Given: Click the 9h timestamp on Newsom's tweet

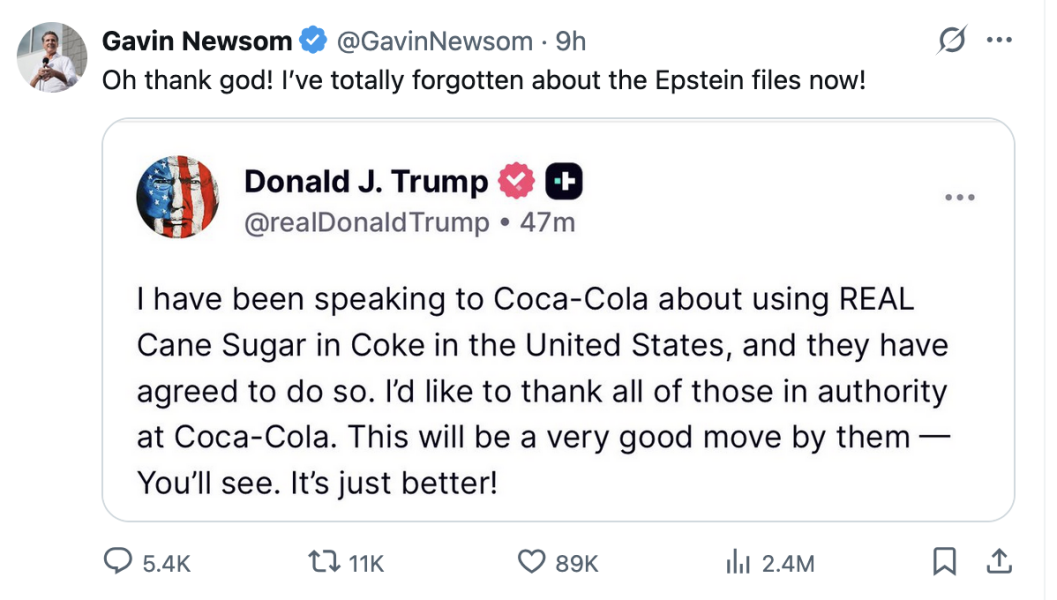Looking at the screenshot, I should (x=571, y=40).
